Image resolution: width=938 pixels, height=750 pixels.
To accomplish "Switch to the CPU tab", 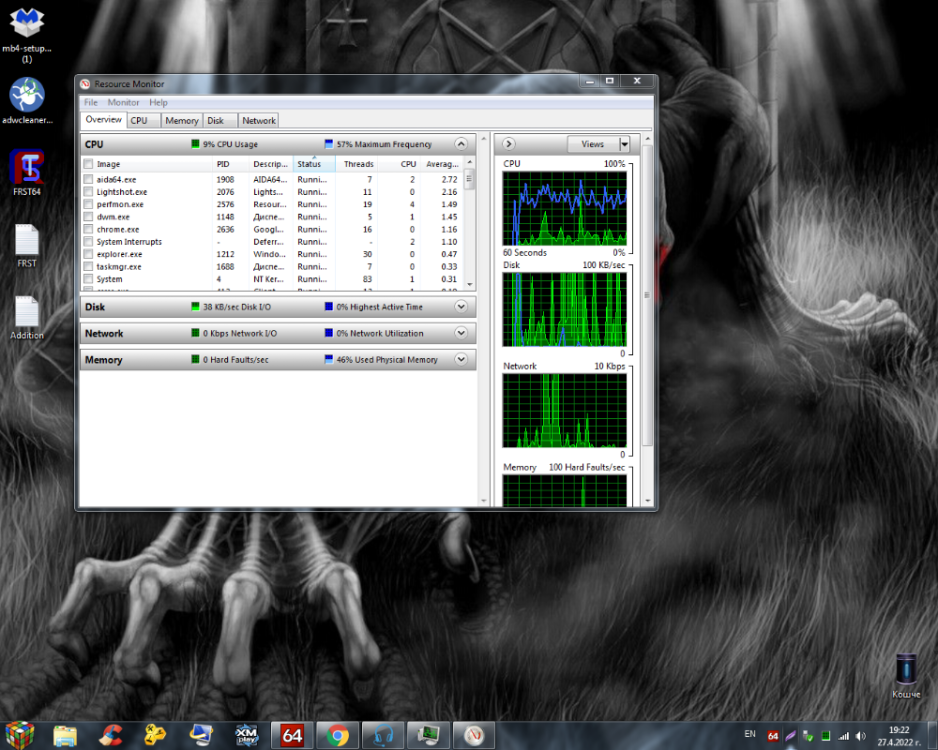I will pos(144,120).
